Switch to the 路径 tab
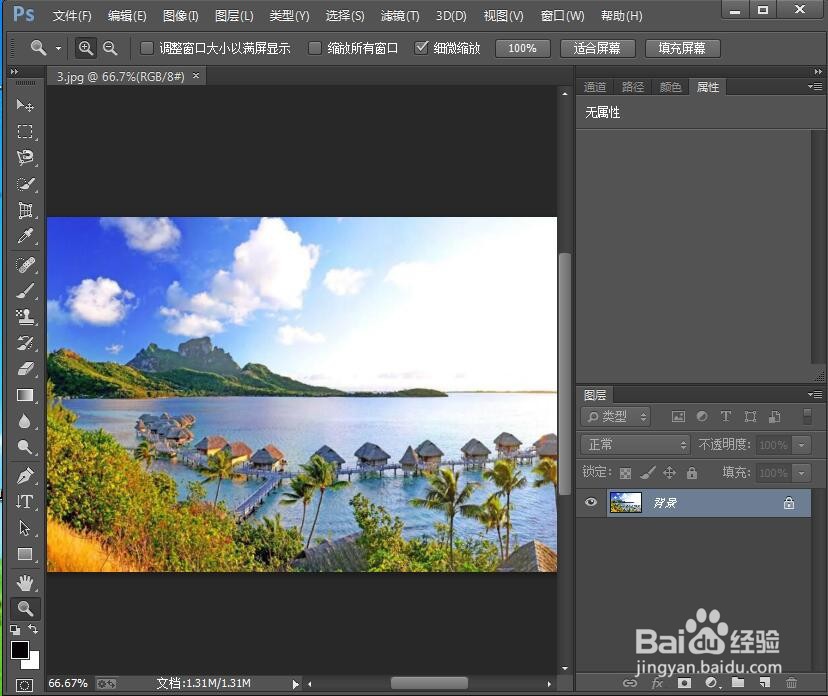This screenshot has height=696, width=828. click(633, 87)
